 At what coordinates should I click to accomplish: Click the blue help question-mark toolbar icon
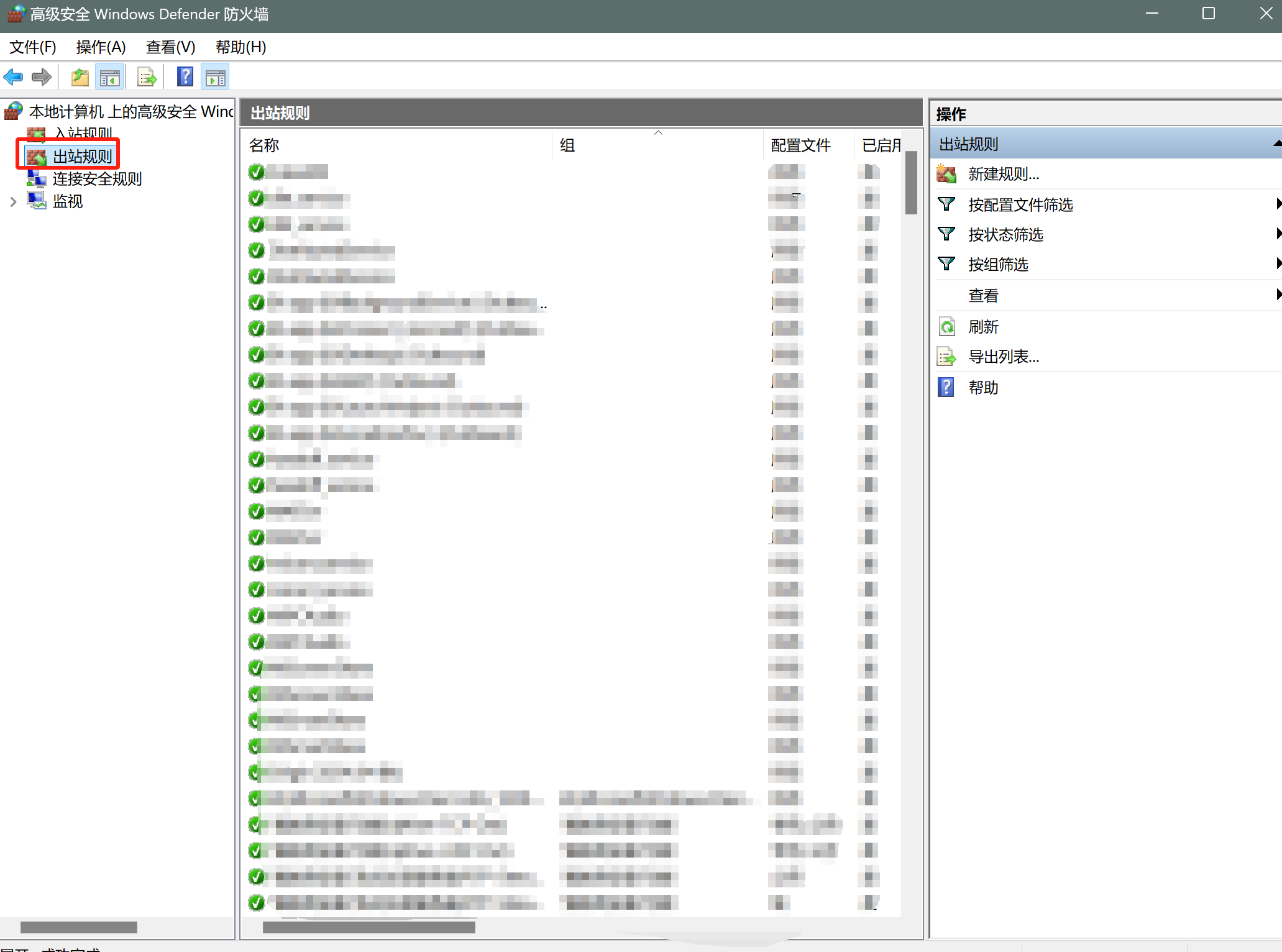pyautogui.click(x=185, y=78)
